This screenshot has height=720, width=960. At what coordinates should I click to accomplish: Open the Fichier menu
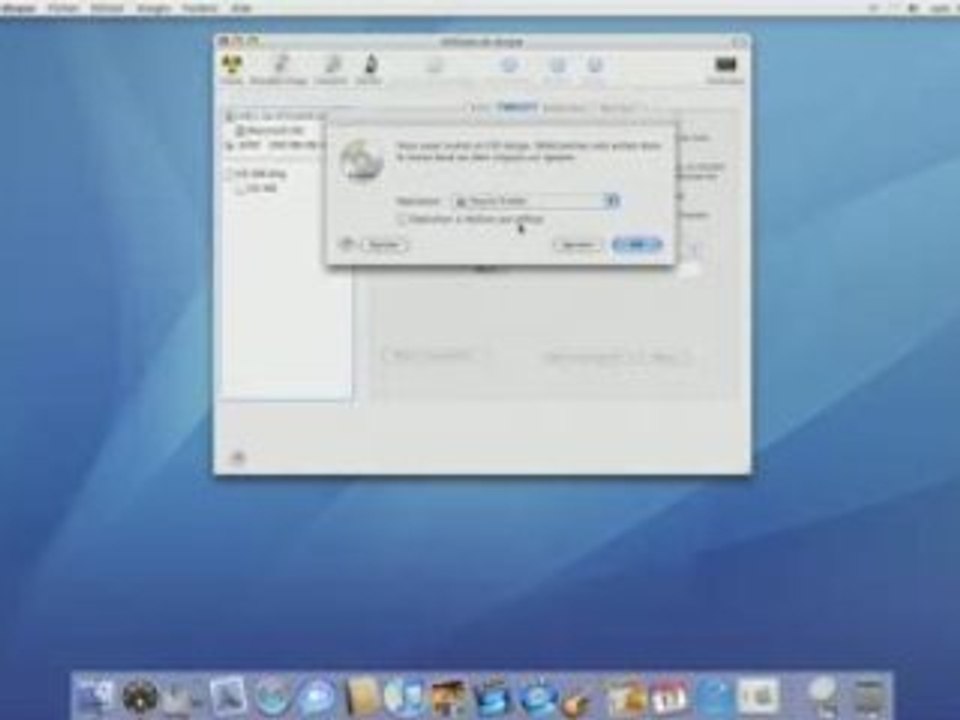click(x=64, y=8)
